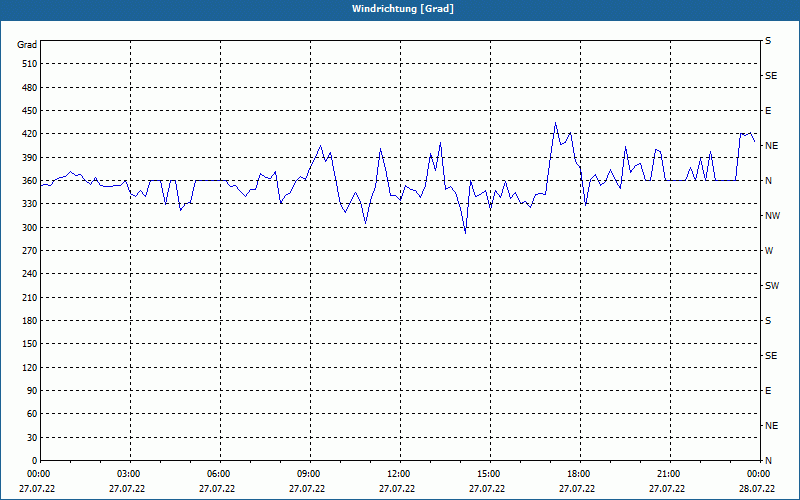Click the 00:00 label dated 27.07.22
800x500 pixels.
pos(39,474)
